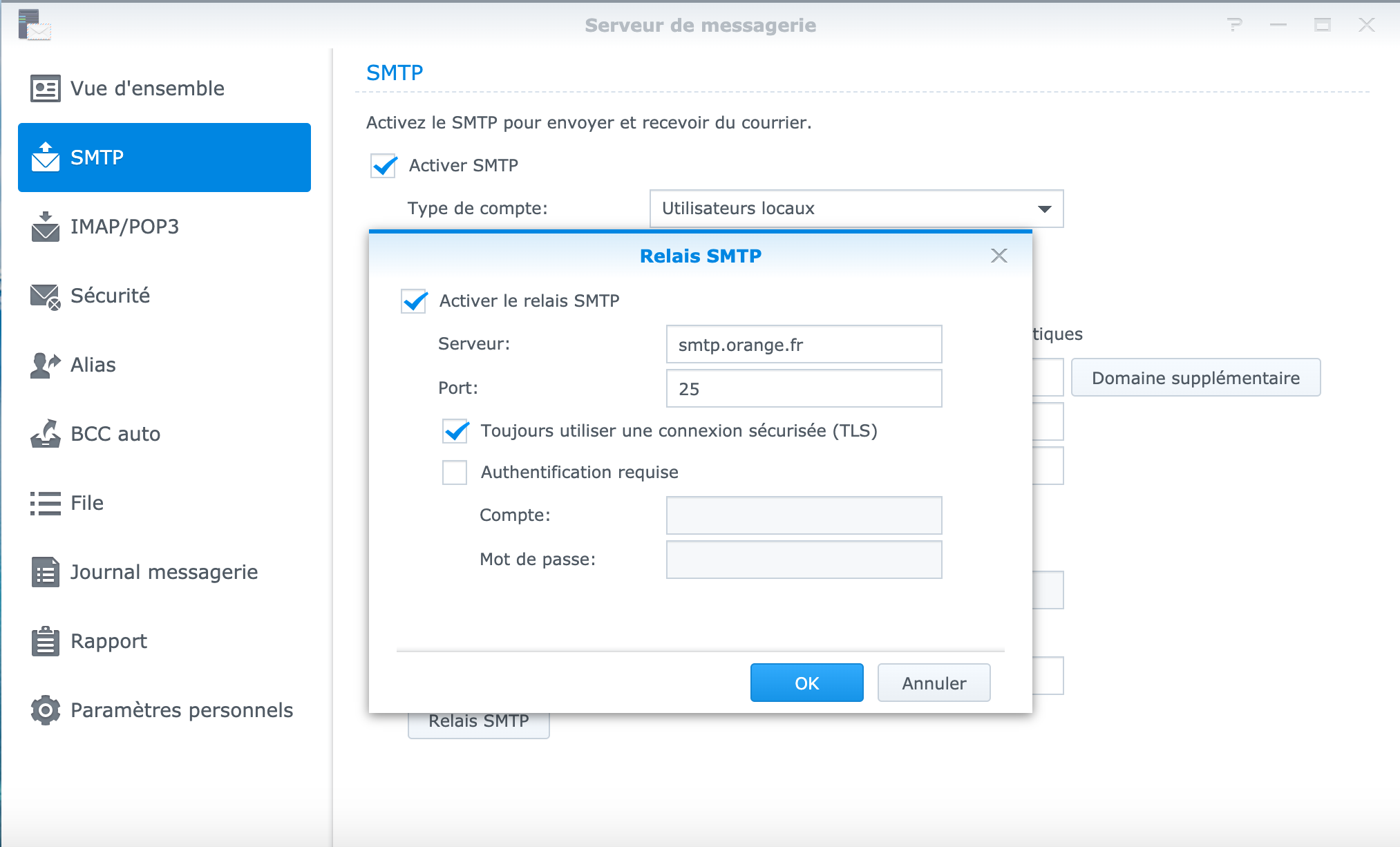Select the BCC auto tray icon
1400x847 pixels.
pyautogui.click(x=46, y=434)
